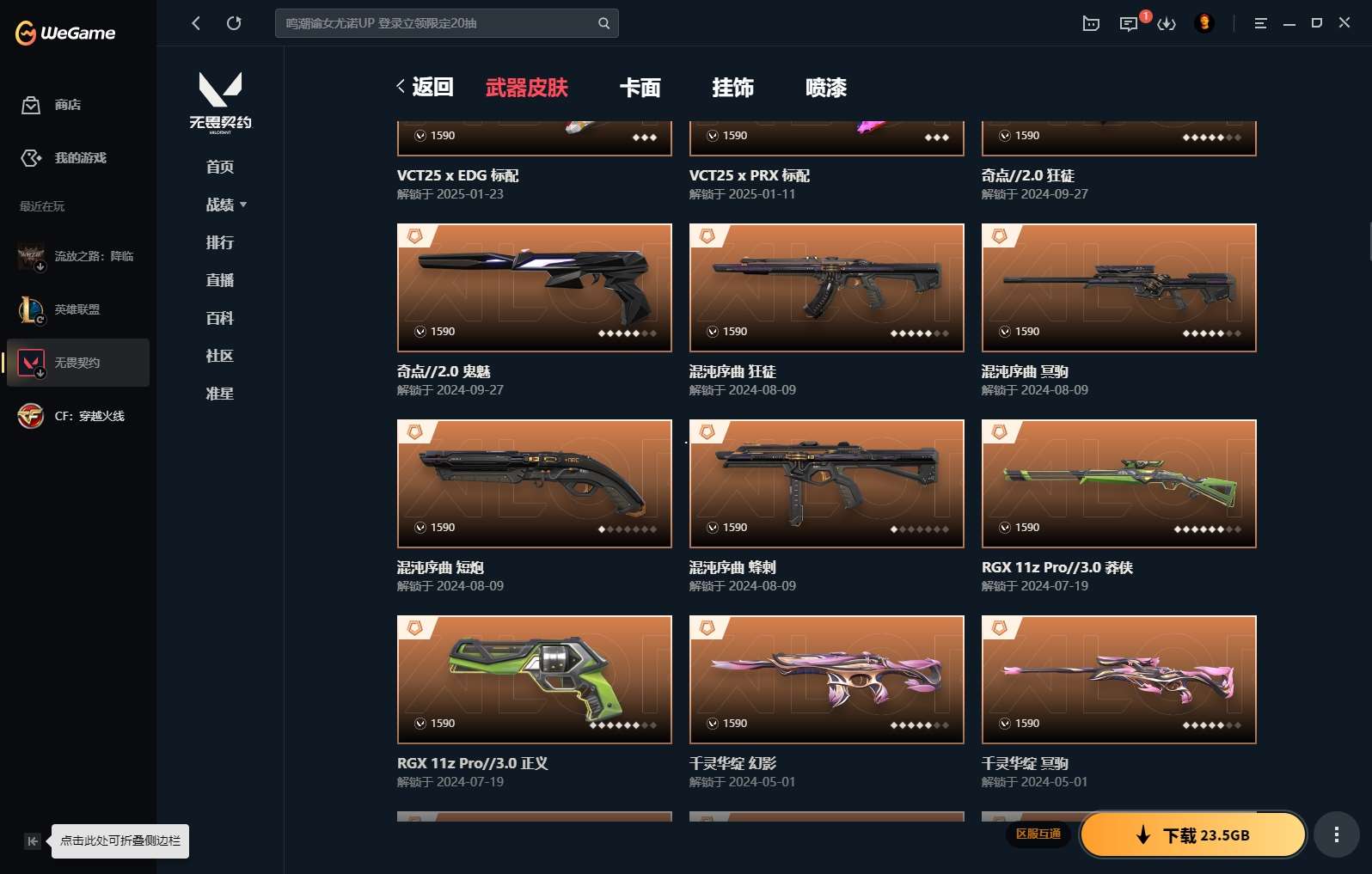Image resolution: width=1372 pixels, height=874 pixels.
Task: Switch to the 挂饰 tab
Action: pos(732,88)
